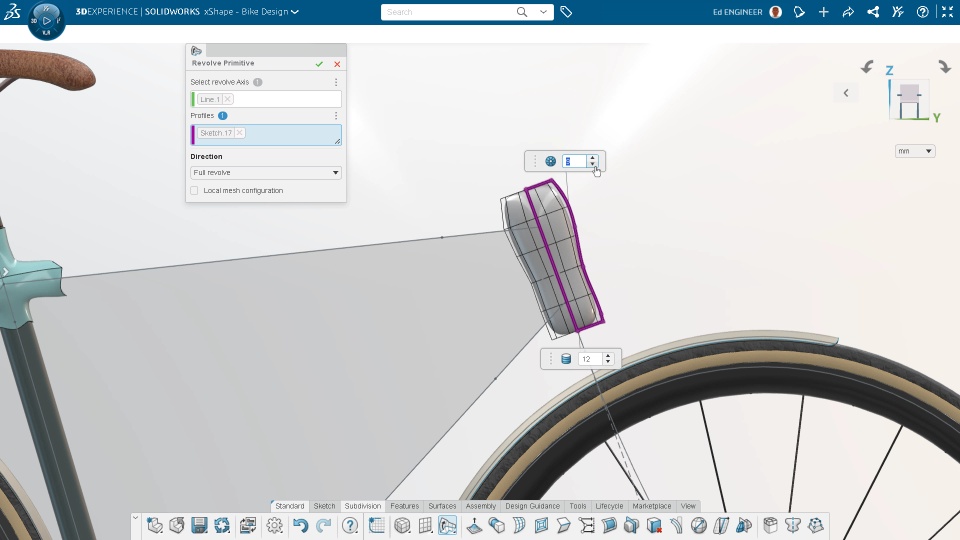
Task: Switch to the Standard tab
Action: [290, 506]
